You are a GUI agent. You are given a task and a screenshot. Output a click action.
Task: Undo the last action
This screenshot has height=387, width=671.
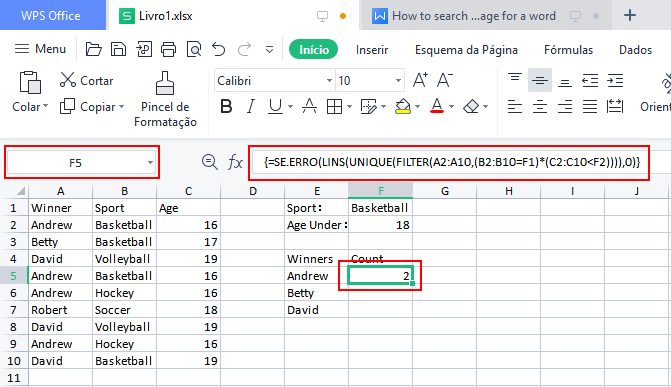click(x=219, y=50)
